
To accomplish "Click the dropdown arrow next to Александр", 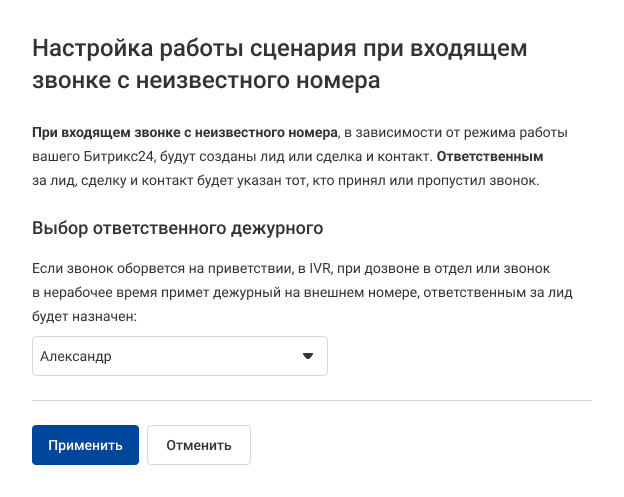I will click(308, 356).
